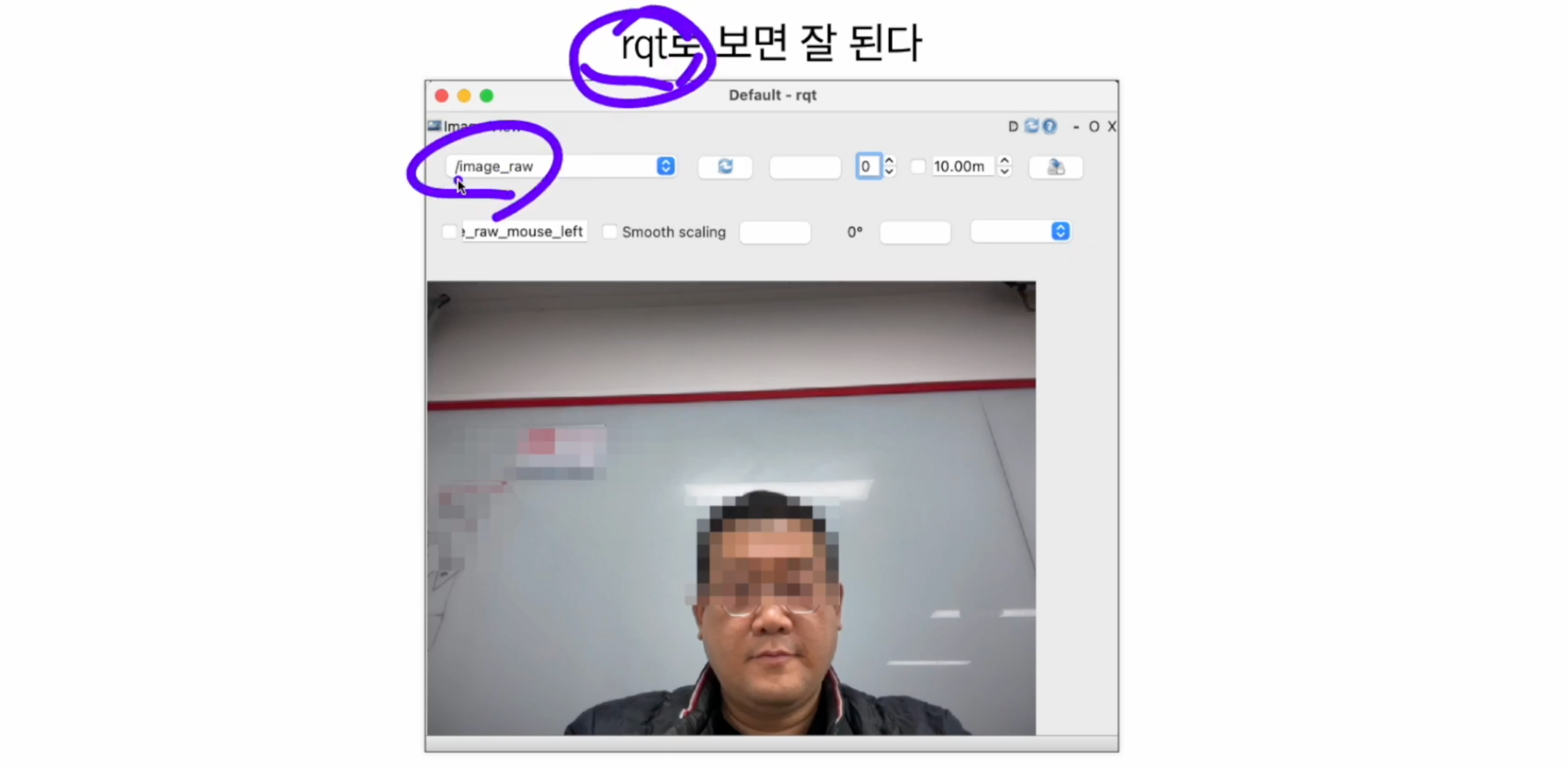Increase the 10.00m max range stepper
The height and width of the screenshot is (768, 1568).
tap(1004, 161)
